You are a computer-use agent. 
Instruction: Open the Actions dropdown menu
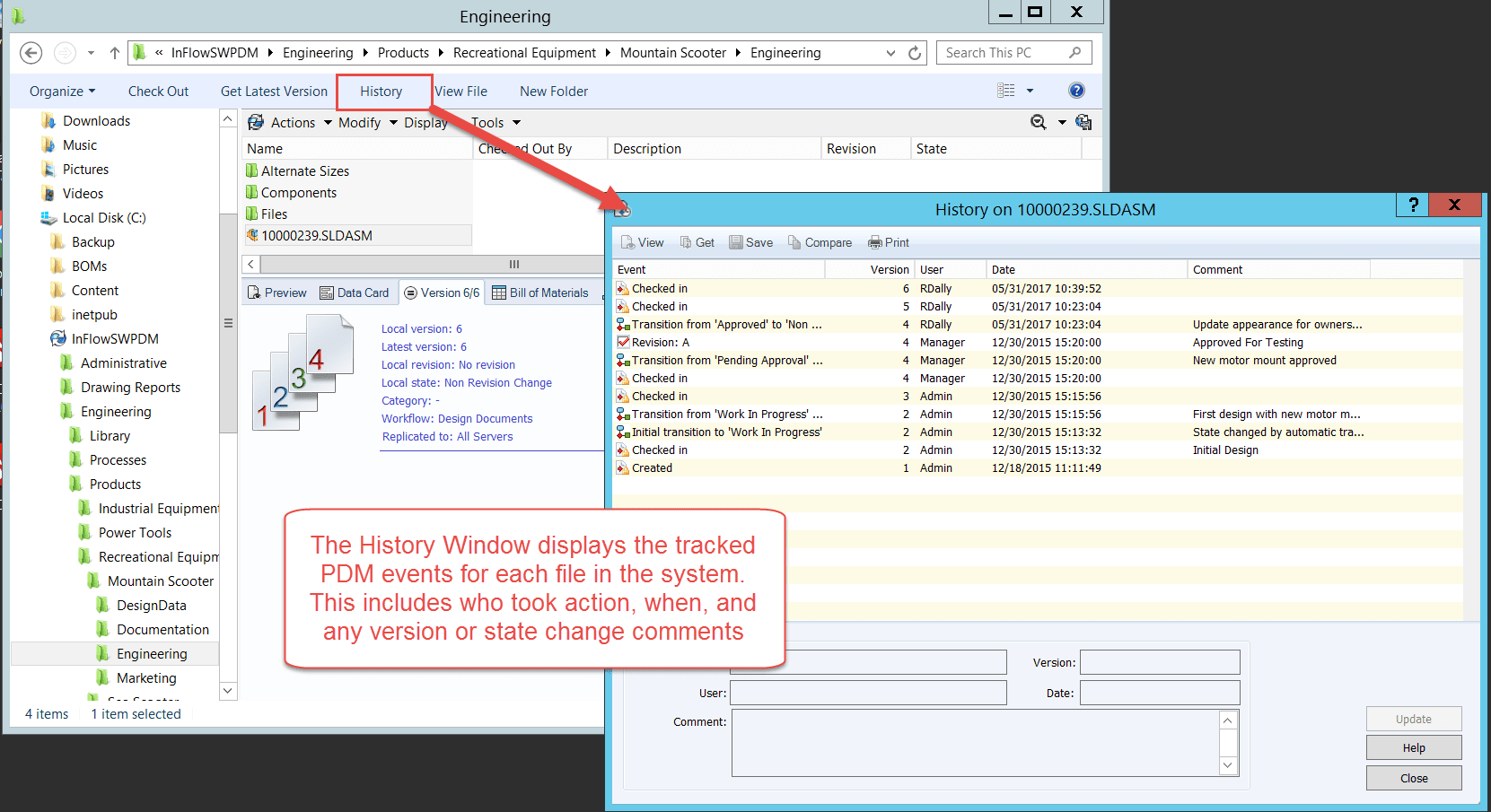(293, 123)
